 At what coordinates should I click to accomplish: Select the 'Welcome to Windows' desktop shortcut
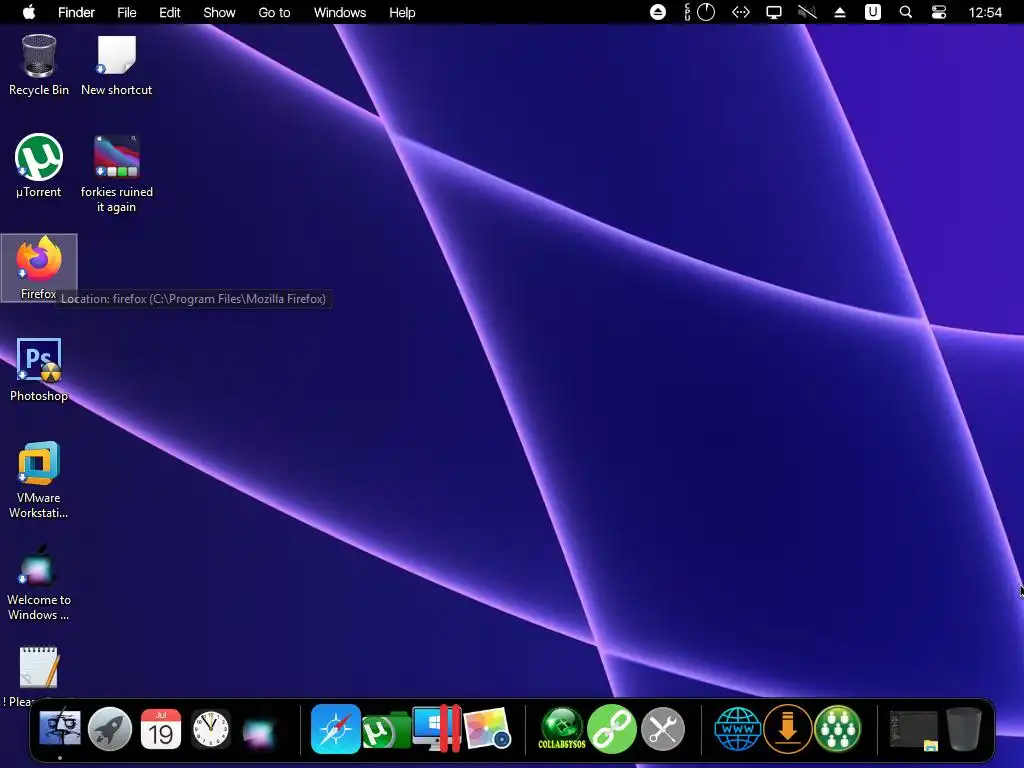(39, 581)
